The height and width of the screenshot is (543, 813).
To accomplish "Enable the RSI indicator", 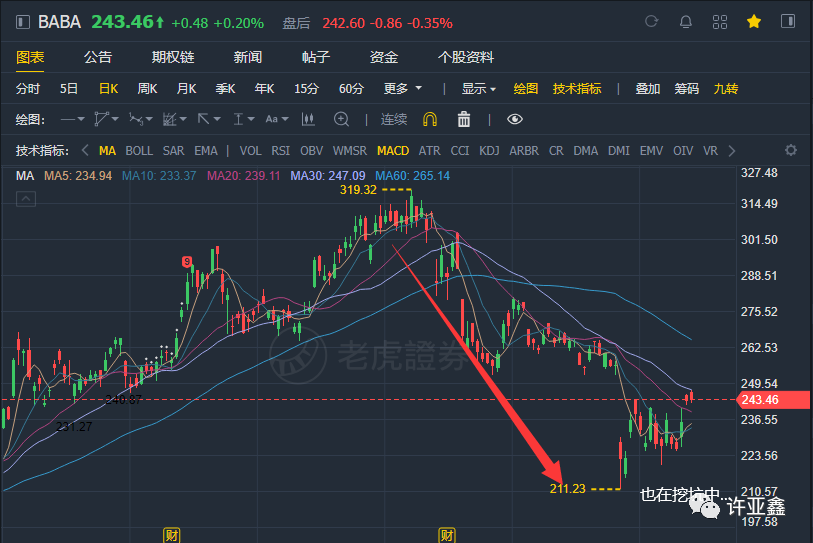I will click(281, 150).
